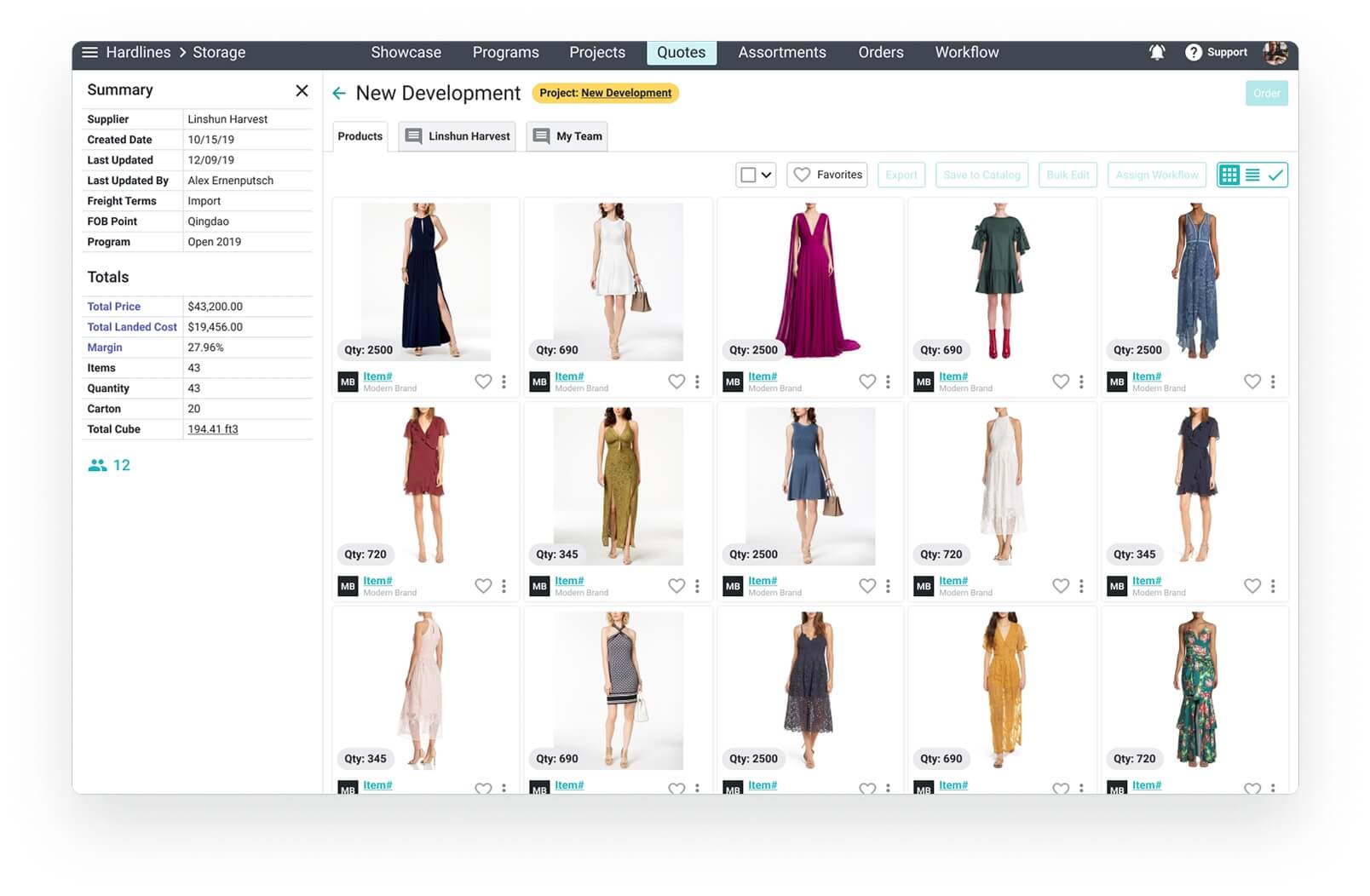The width and height of the screenshot is (1370, 896).
Task: Open the hamburger navigation menu
Action: 89,53
